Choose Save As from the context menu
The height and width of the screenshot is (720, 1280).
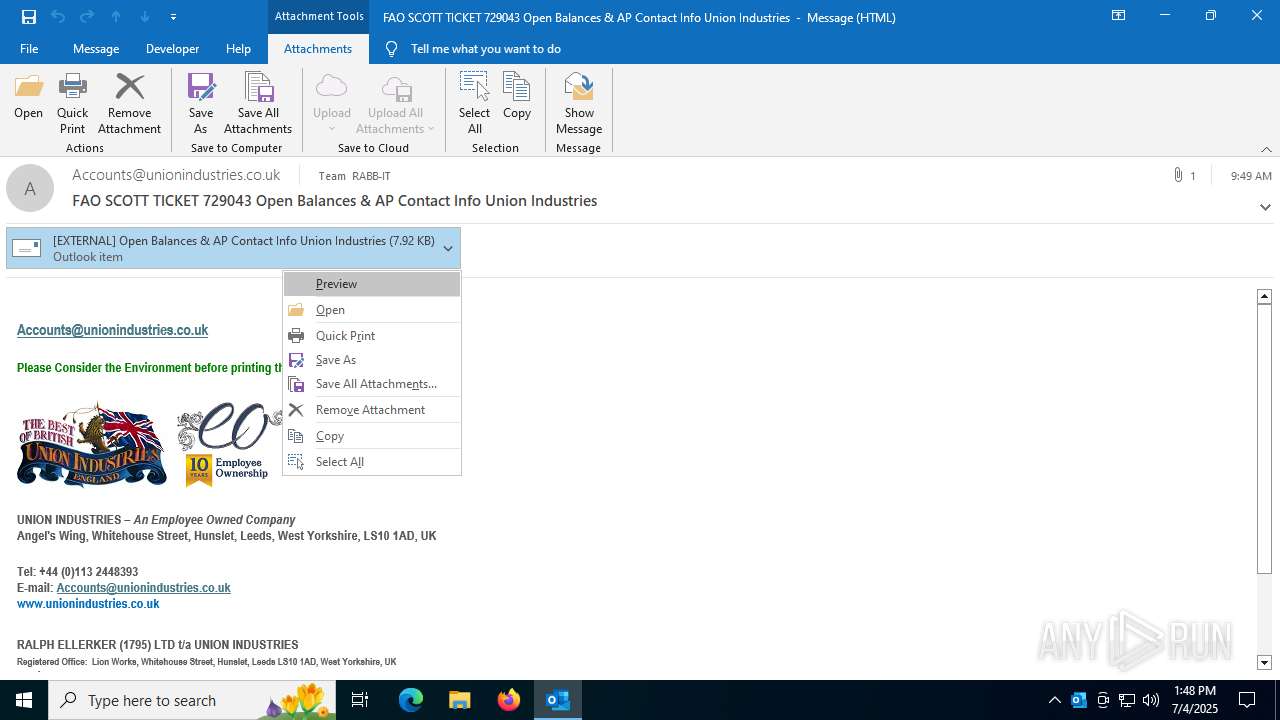372,360
